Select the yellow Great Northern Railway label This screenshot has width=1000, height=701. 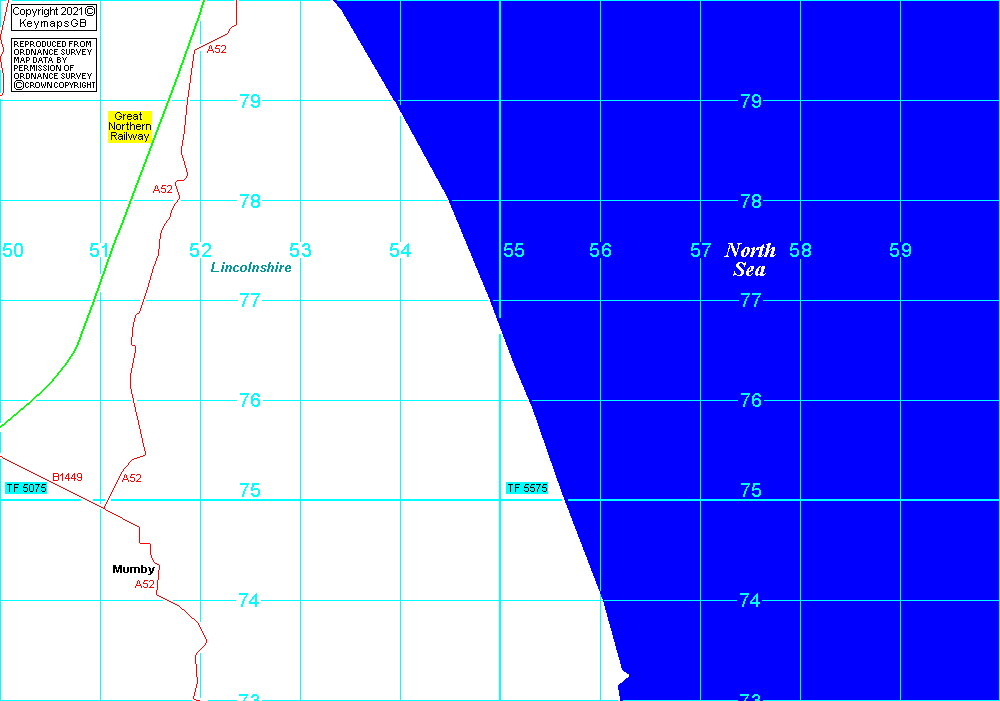pyautogui.click(x=130, y=127)
